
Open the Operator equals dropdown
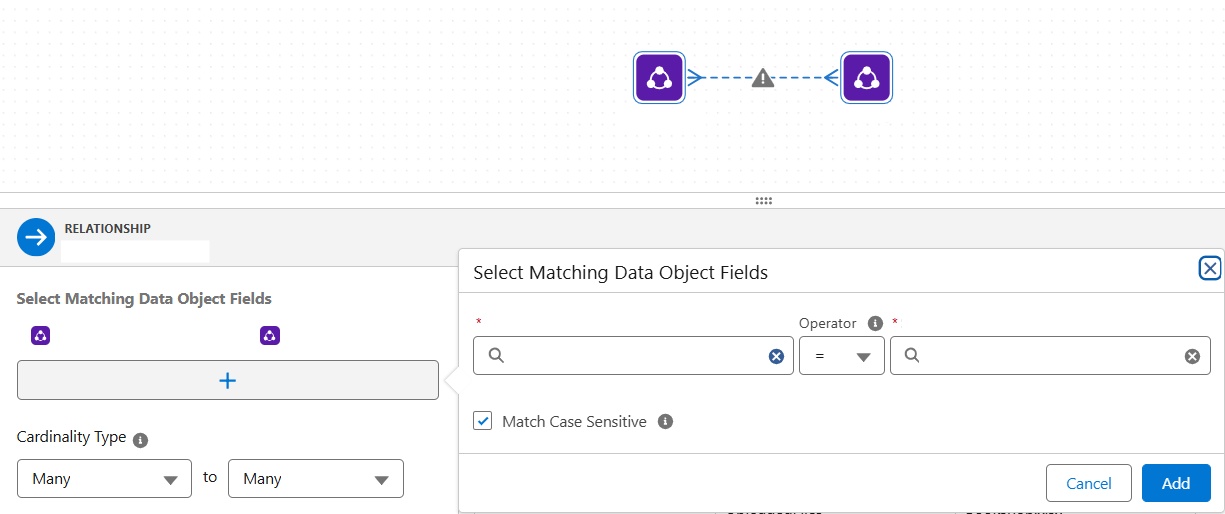click(x=841, y=356)
